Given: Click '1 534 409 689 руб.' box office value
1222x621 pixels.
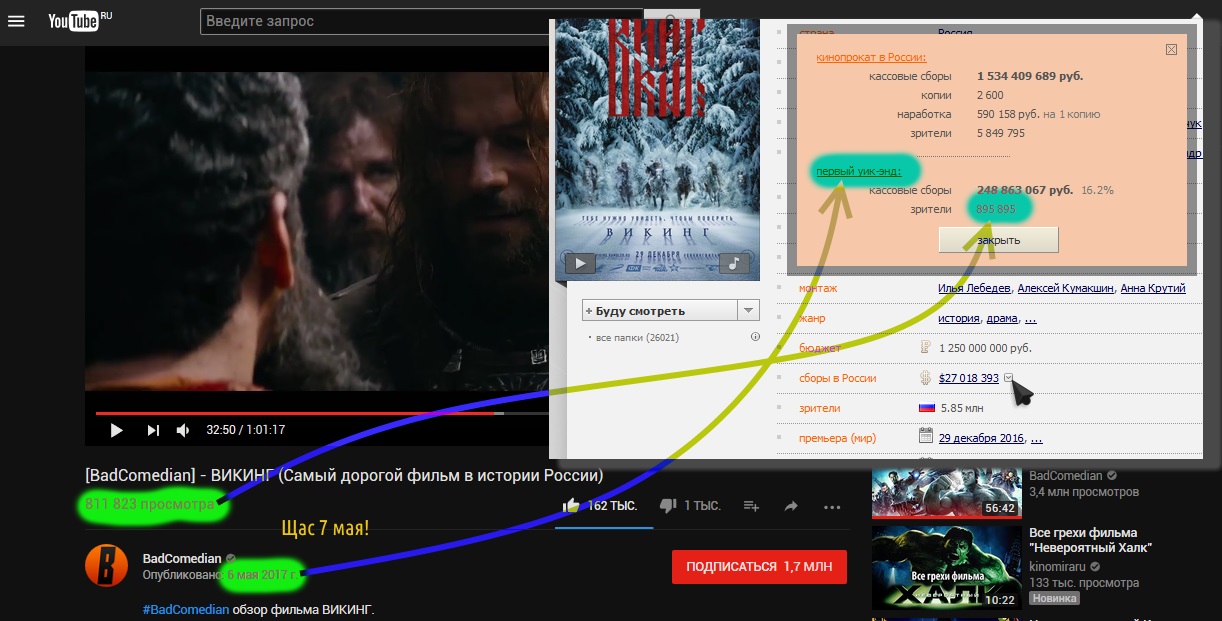Looking at the screenshot, I should point(1030,76).
